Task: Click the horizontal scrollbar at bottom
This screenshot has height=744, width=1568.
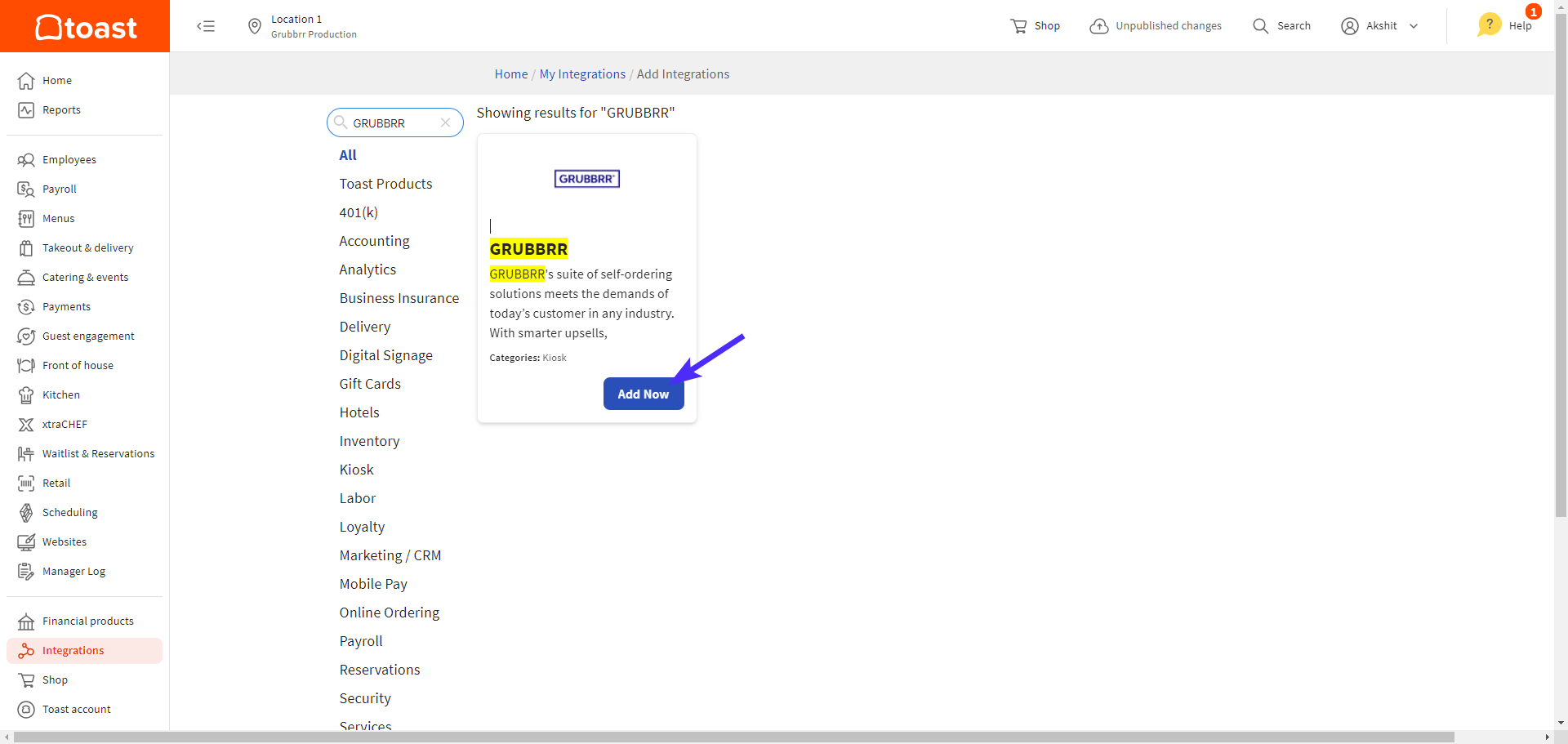Action: [x=734, y=737]
